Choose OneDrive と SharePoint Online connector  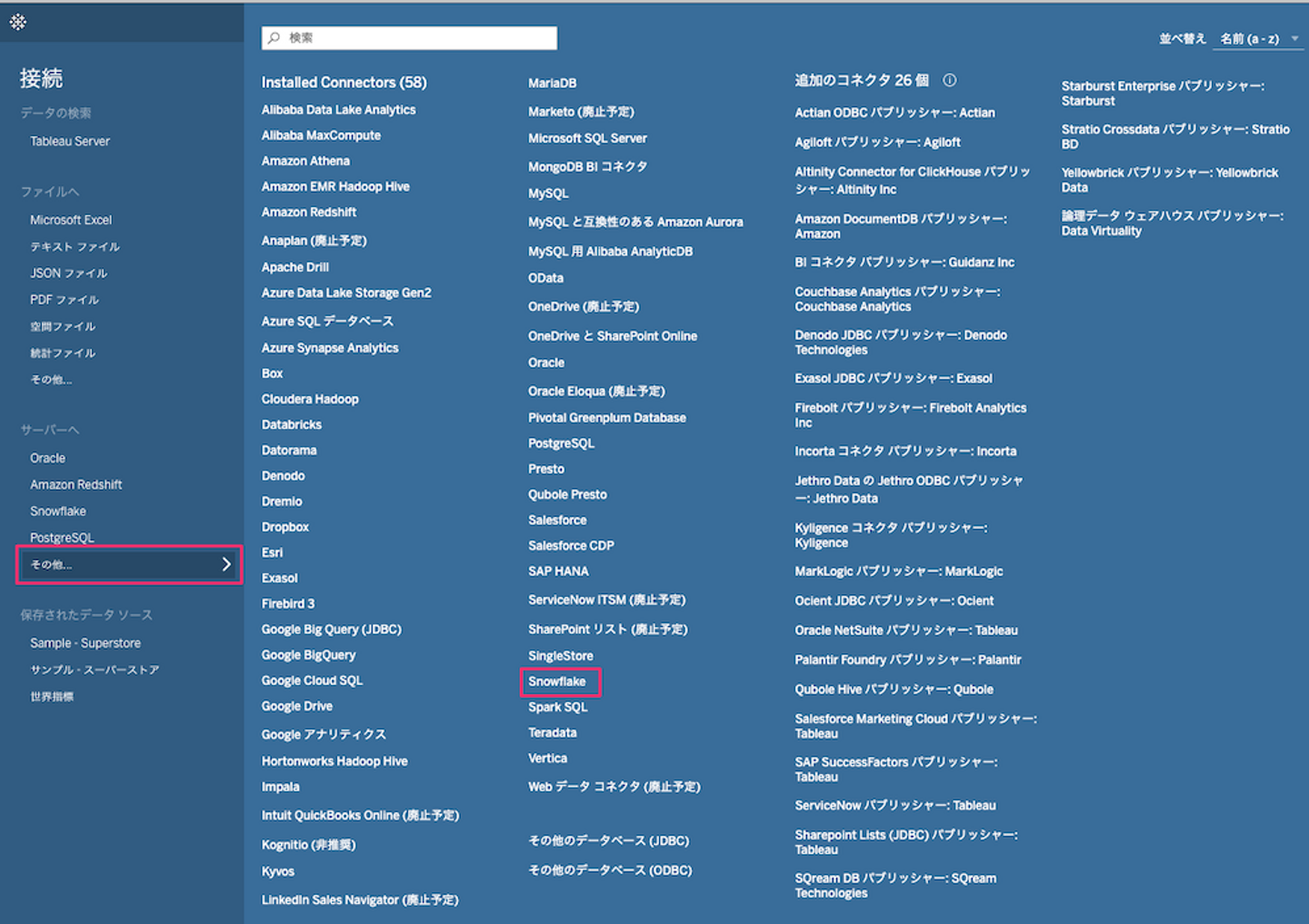(613, 336)
